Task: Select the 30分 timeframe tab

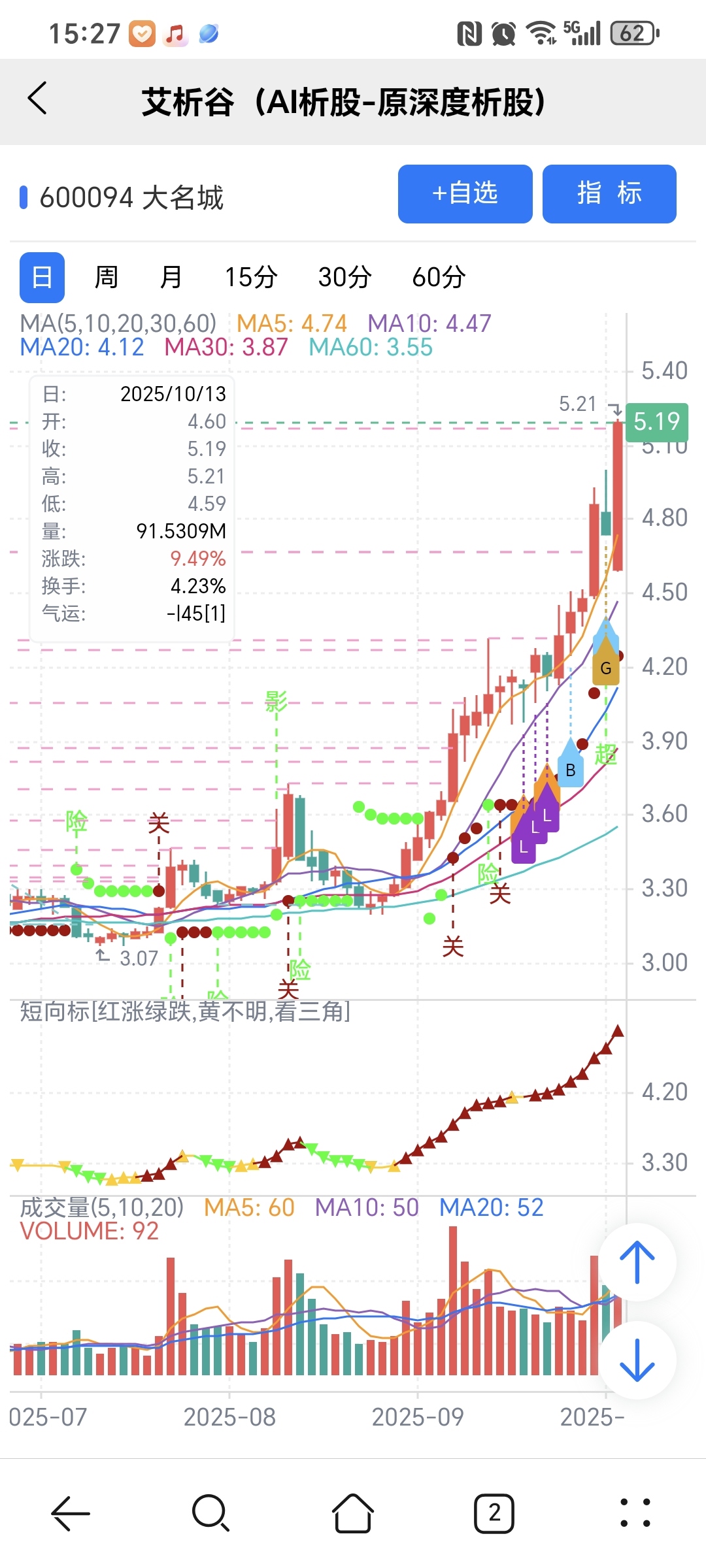Action: coord(345,277)
